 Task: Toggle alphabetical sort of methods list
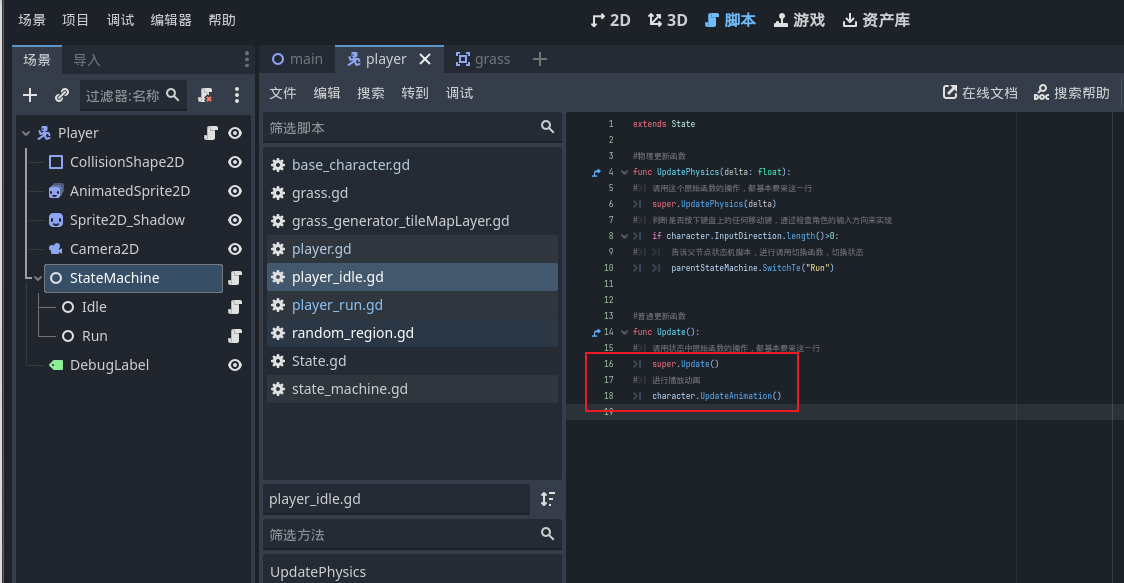point(548,499)
